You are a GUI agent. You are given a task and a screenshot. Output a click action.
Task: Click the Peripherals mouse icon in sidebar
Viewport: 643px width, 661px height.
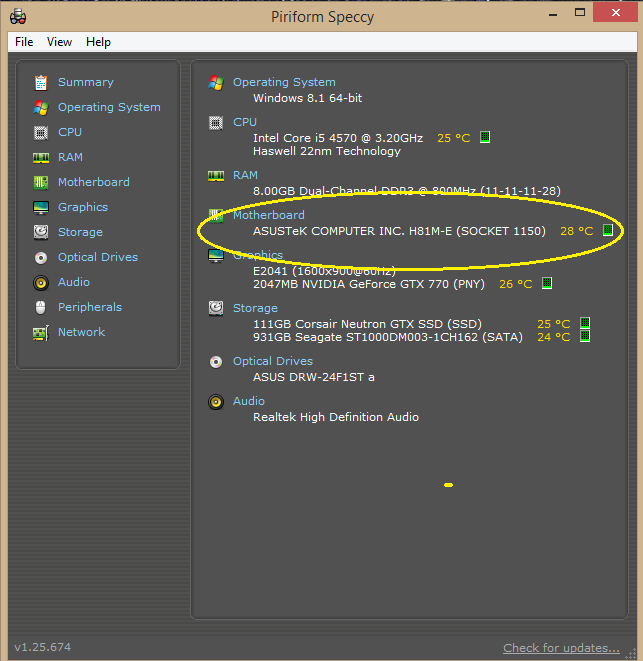click(x=40, y=307)
